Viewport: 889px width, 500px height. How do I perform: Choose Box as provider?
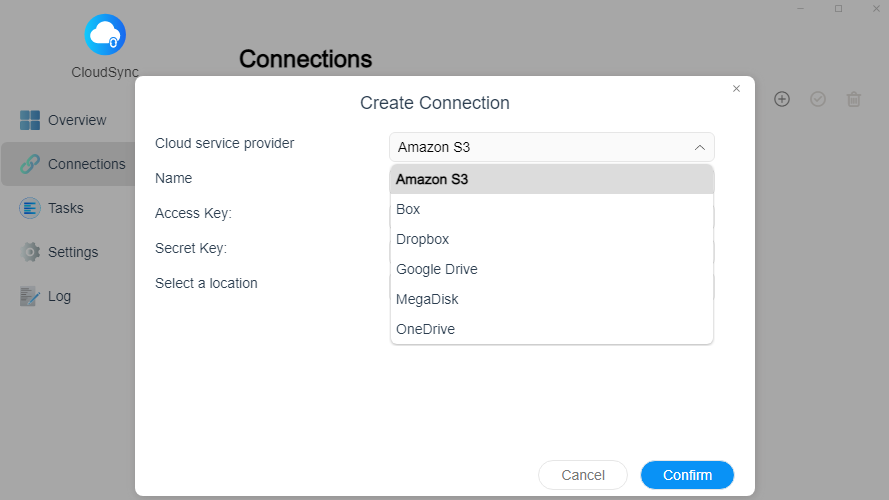[552, 209]
